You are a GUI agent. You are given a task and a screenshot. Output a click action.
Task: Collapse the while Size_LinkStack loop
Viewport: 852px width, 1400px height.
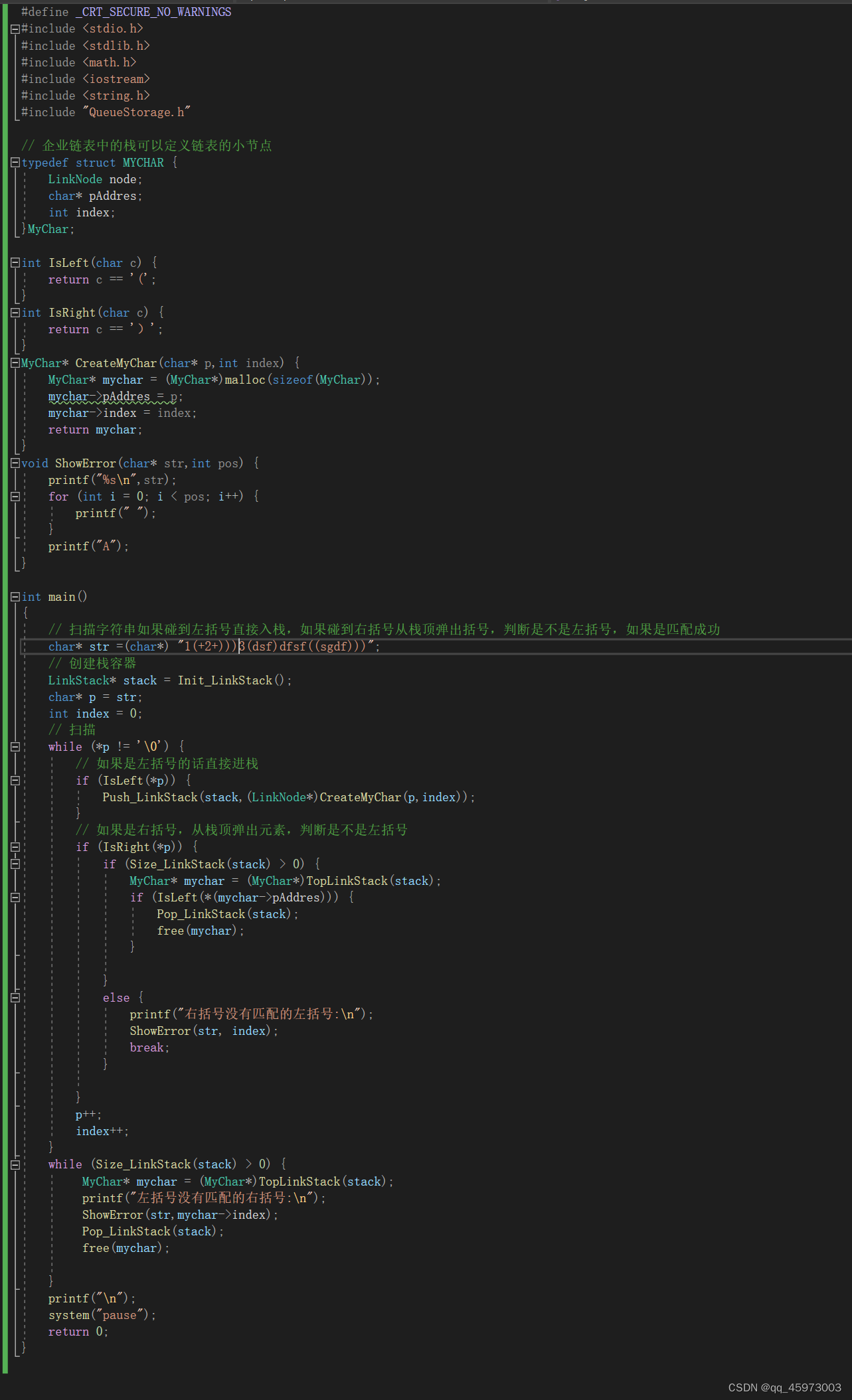(x=15, y=1164)
